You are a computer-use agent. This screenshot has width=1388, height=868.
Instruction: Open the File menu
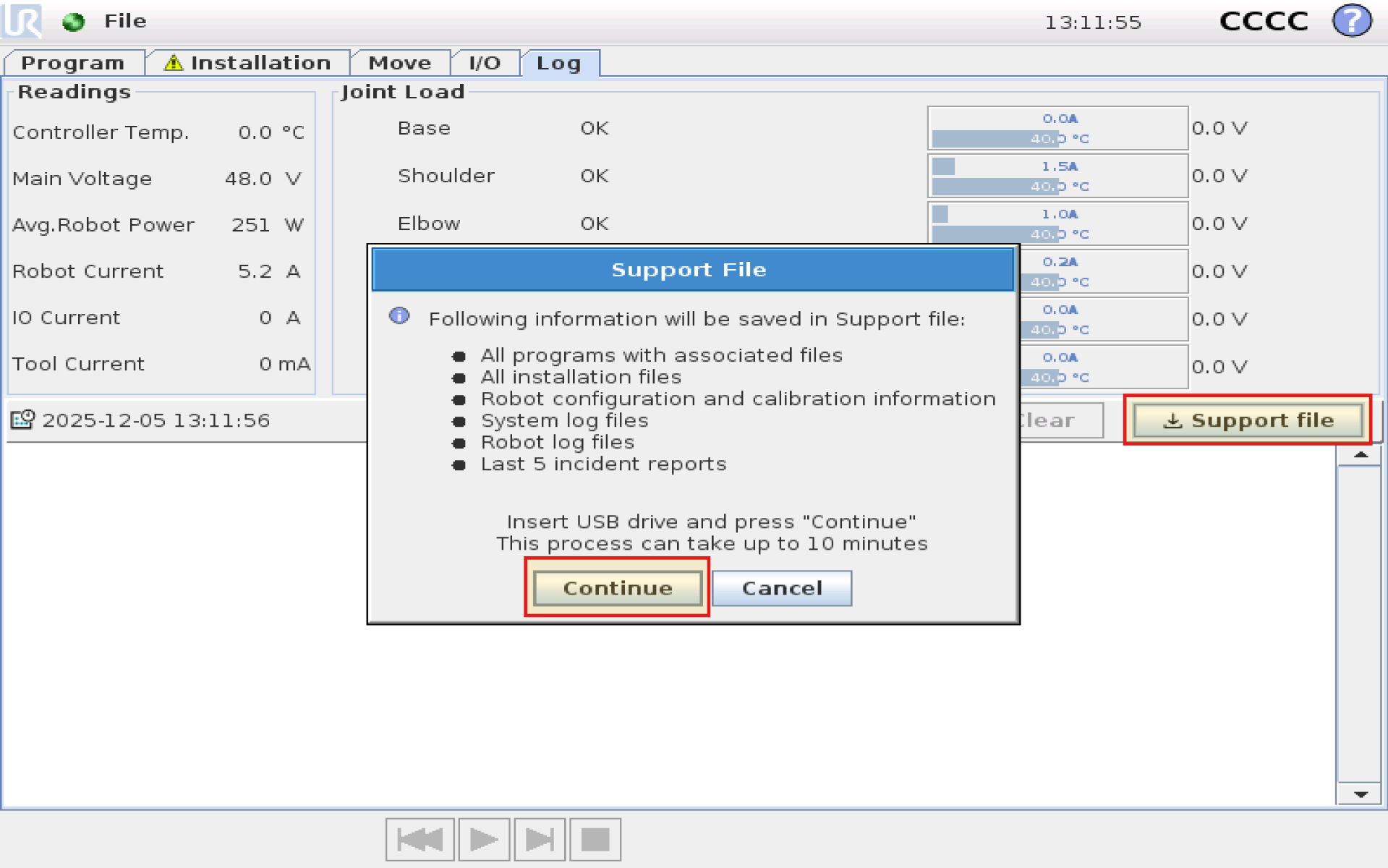click(125, 21)
